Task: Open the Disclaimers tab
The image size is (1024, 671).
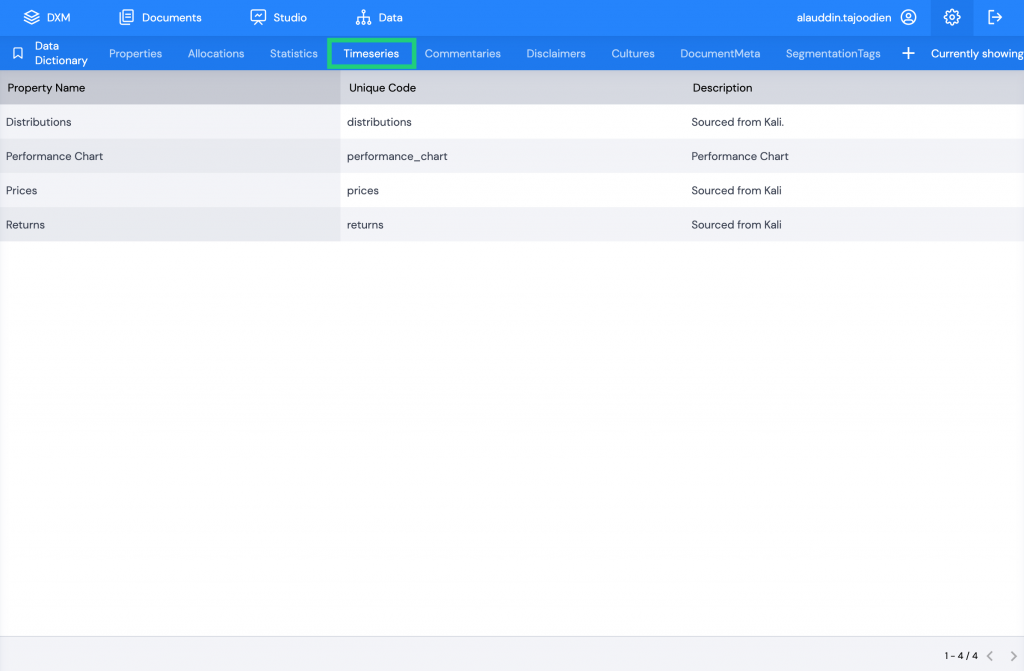Action: [x=556, y=53]
